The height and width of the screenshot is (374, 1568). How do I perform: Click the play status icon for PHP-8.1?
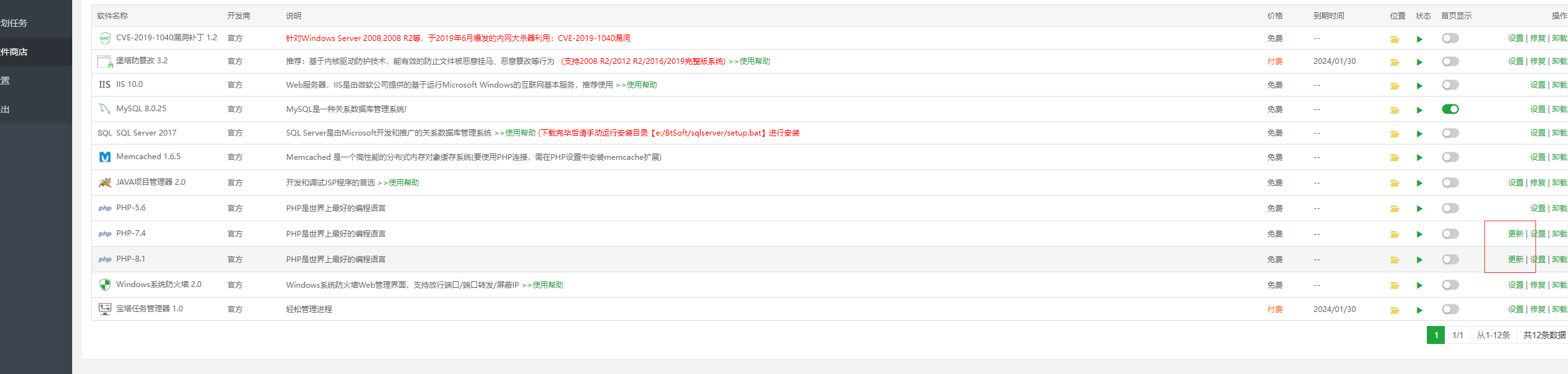tap(1419, 260)
